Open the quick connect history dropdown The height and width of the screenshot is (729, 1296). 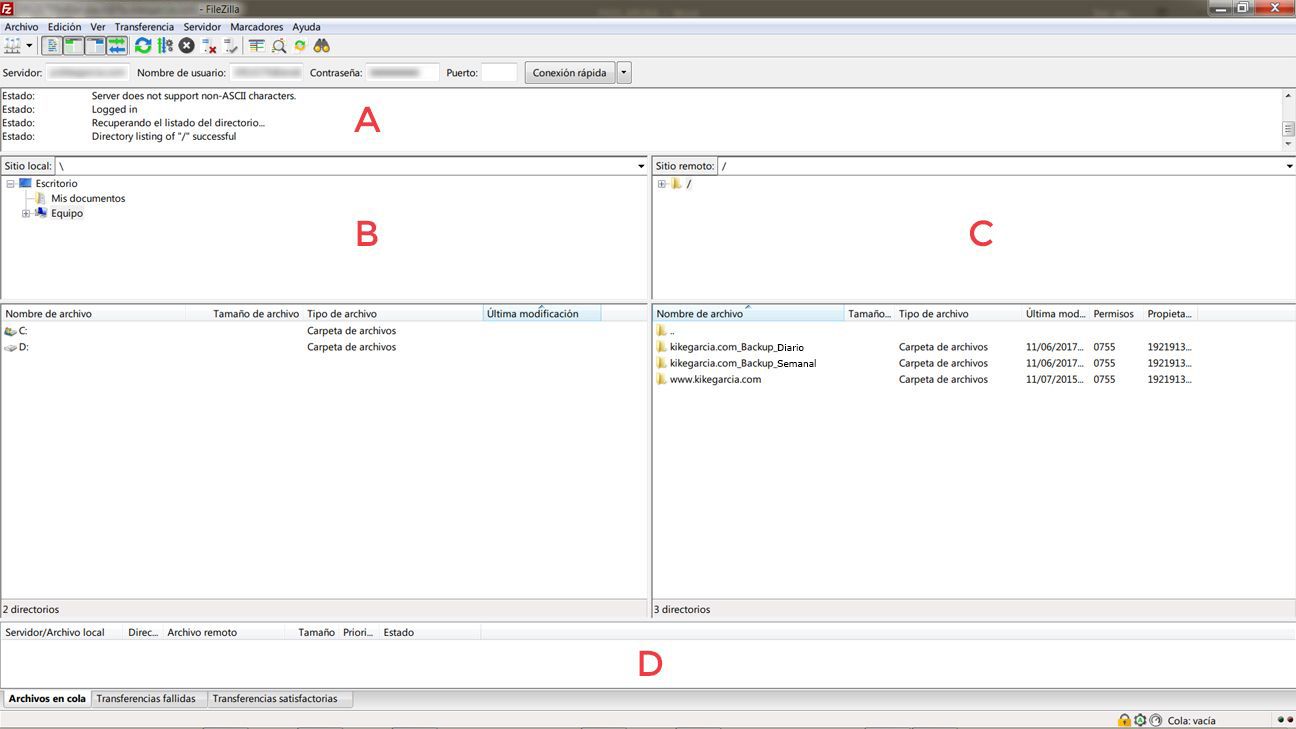tap(625, 73)
